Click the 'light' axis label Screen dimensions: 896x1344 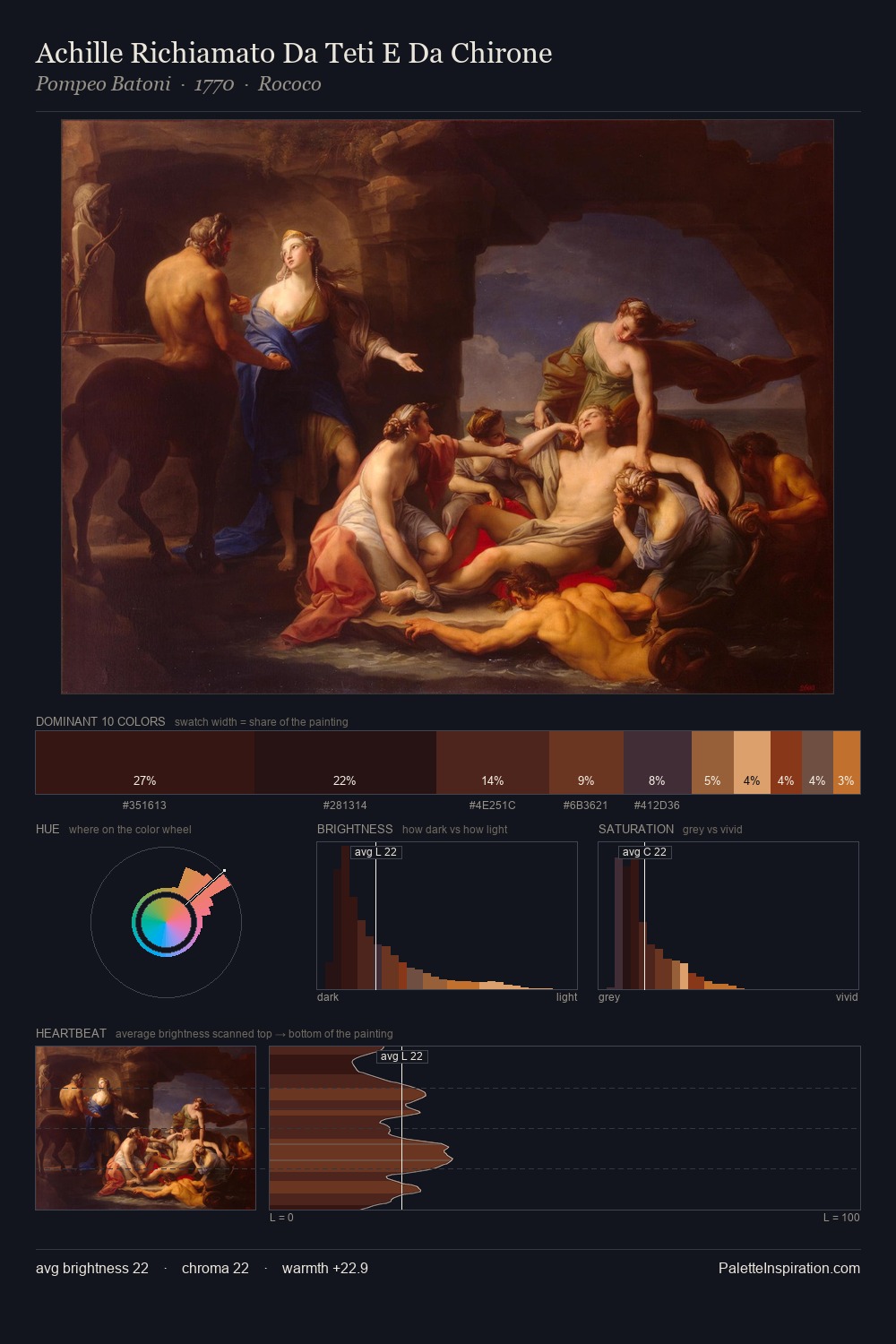(566, 997)
